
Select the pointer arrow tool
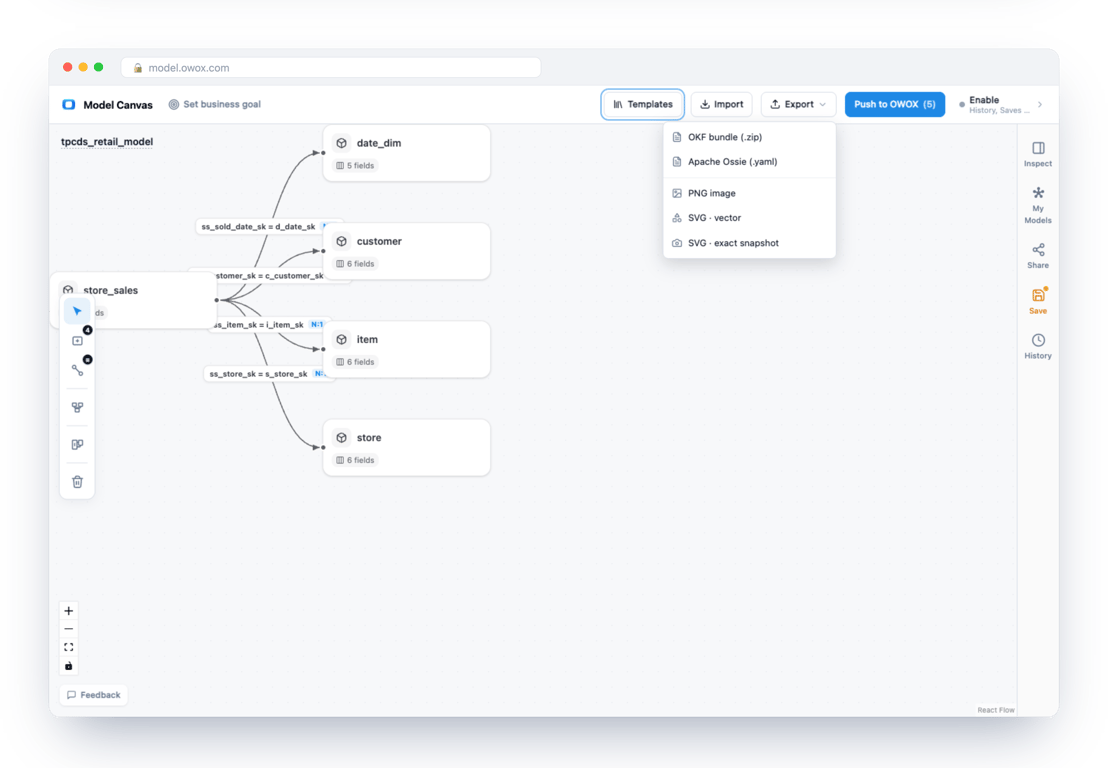tap(77, 311)
